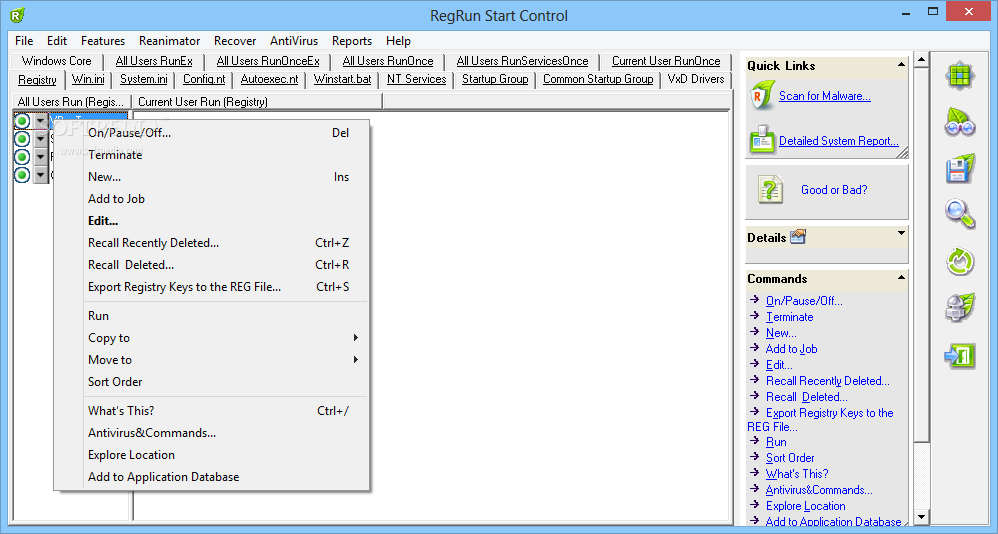Open dropdown arrow of the highlighted first entry

(41, 121)
